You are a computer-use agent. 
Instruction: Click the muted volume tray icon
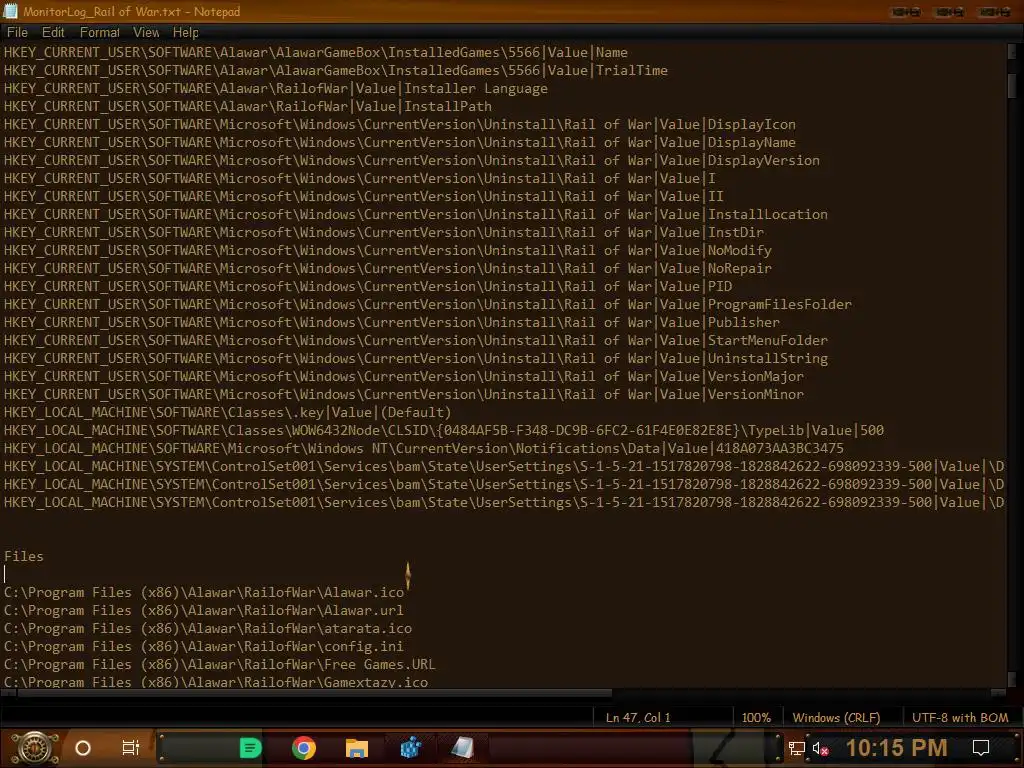(820, 748)
